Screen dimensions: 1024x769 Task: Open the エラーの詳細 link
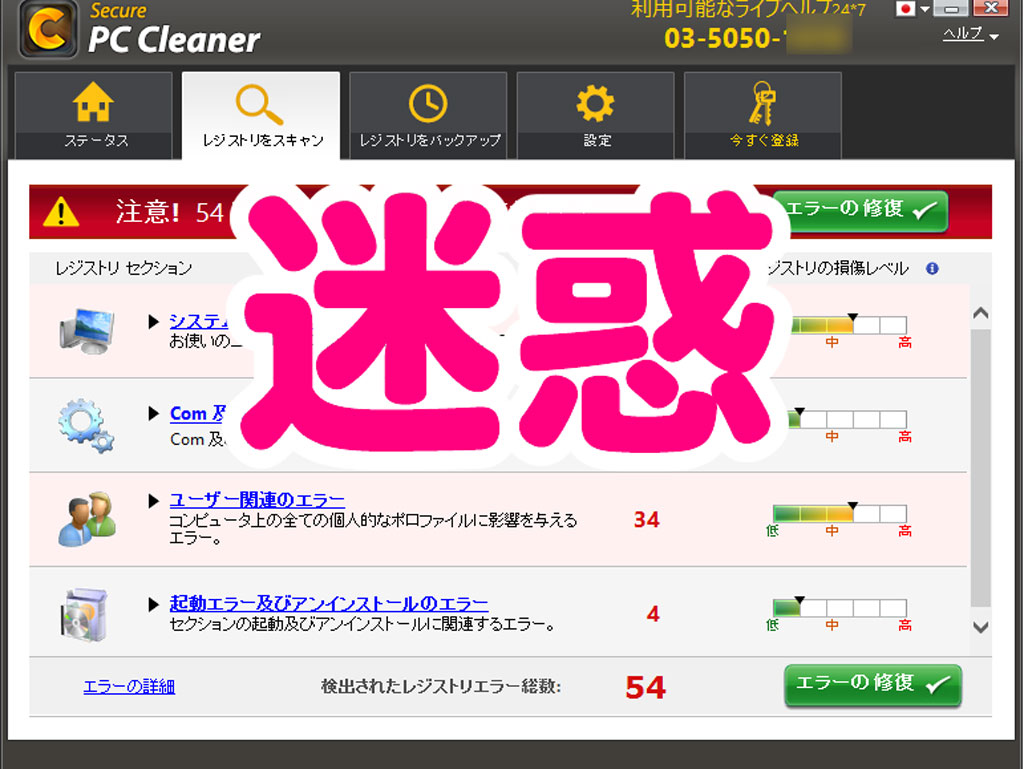[129, 686]
